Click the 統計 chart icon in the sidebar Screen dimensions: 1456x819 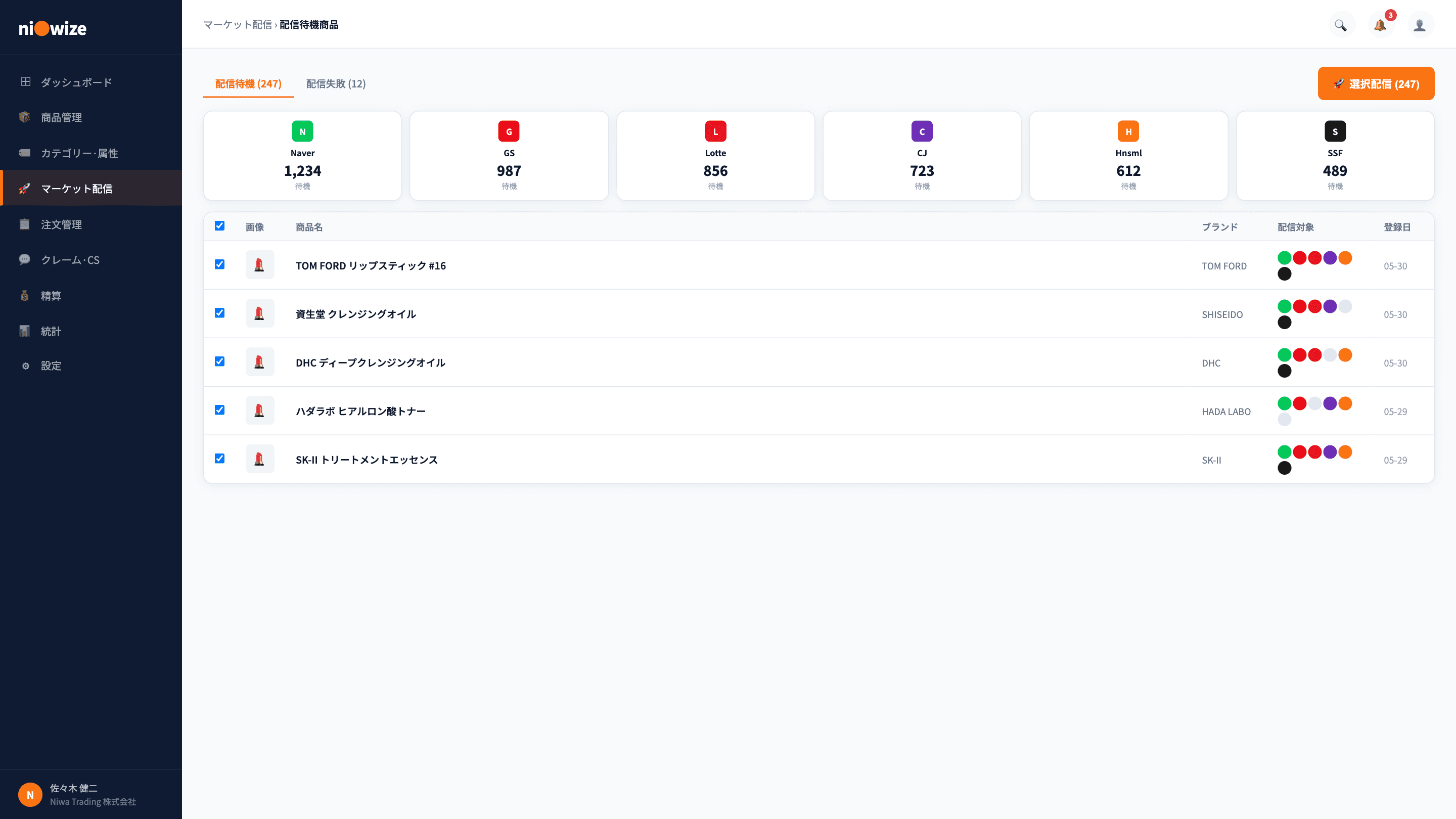tap(25, 331)
